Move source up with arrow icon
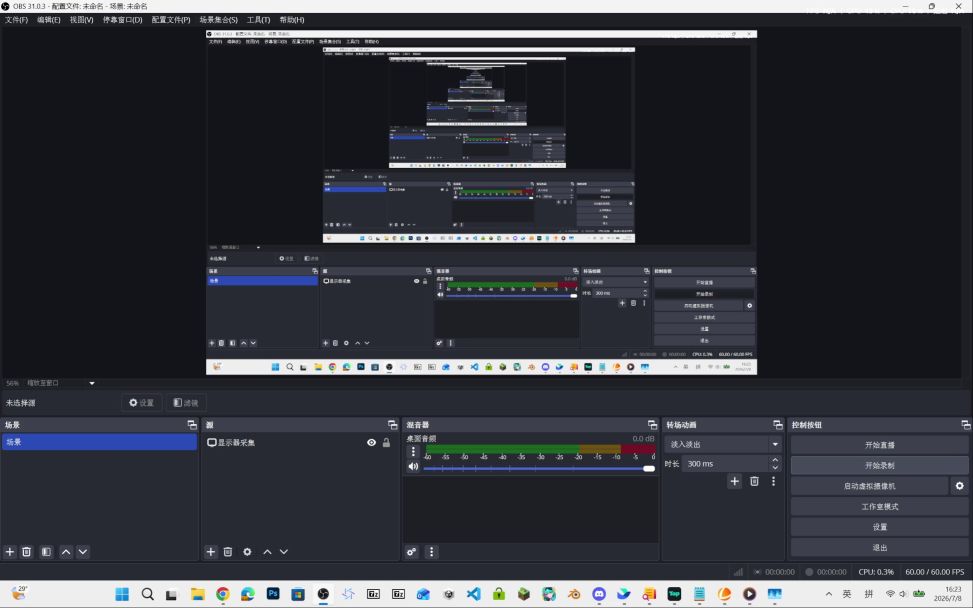 tap(267, 552)
